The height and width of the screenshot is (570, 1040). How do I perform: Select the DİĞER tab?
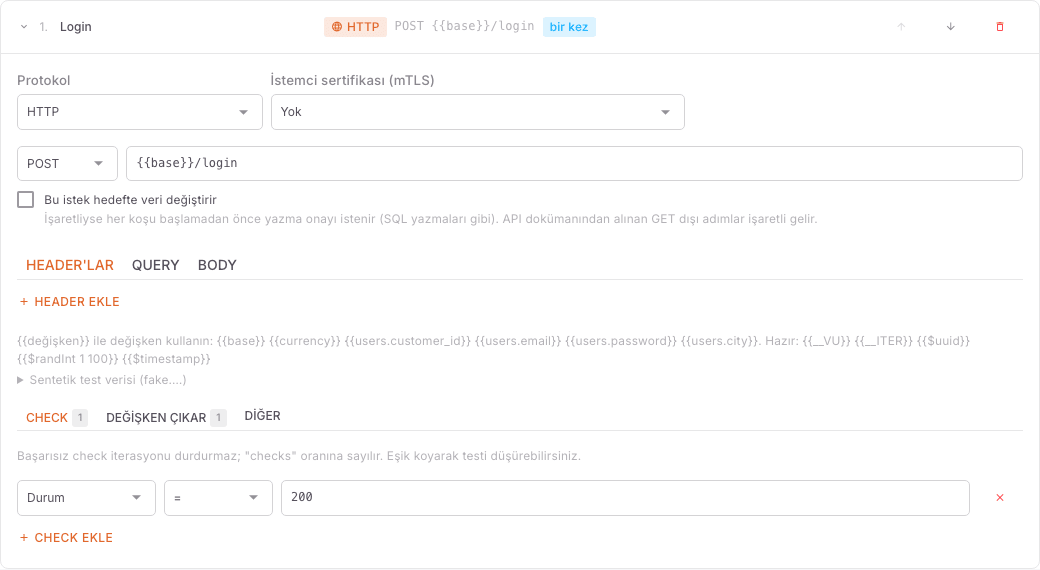click(263, 416)
